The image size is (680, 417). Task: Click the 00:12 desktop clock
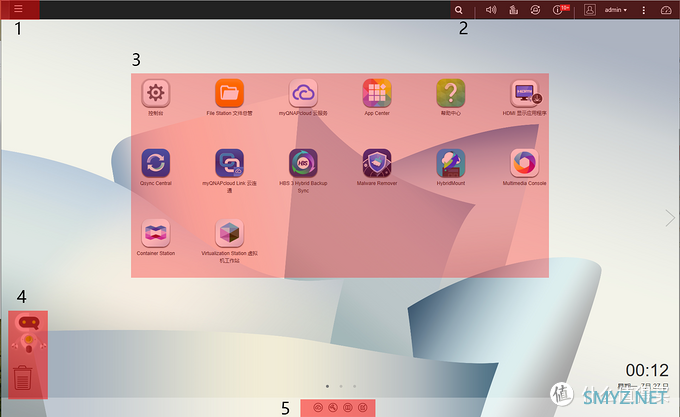[647, 370]
